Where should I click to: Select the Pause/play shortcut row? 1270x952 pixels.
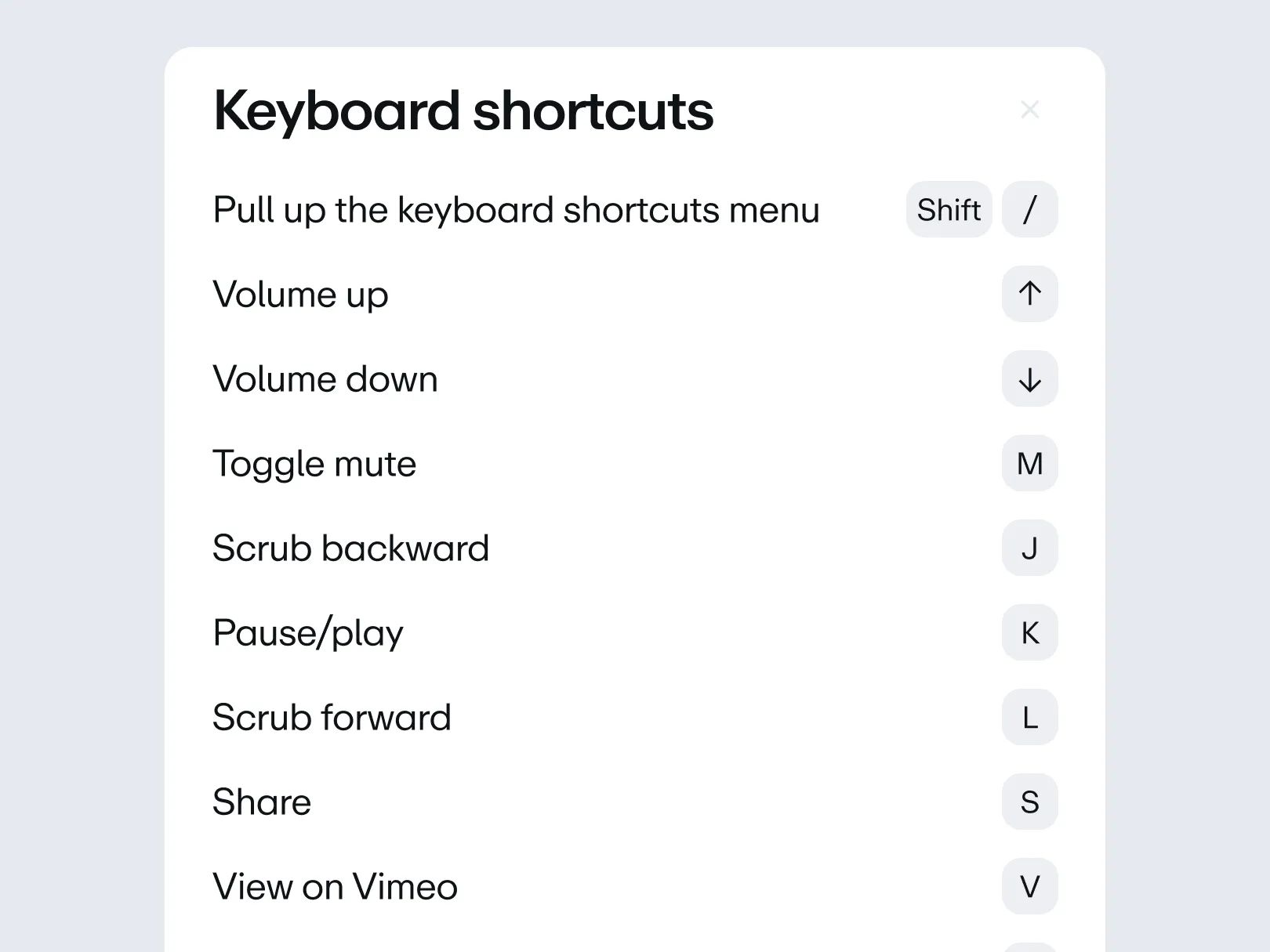click(x=307, y=632)
